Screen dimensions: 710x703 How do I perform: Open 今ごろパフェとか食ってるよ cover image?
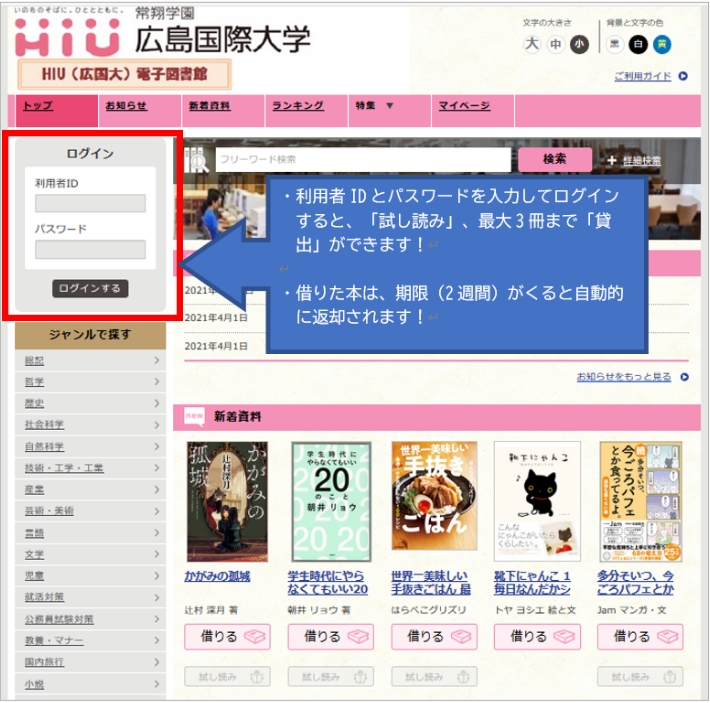pyautogui.click(x=641, y=502)
